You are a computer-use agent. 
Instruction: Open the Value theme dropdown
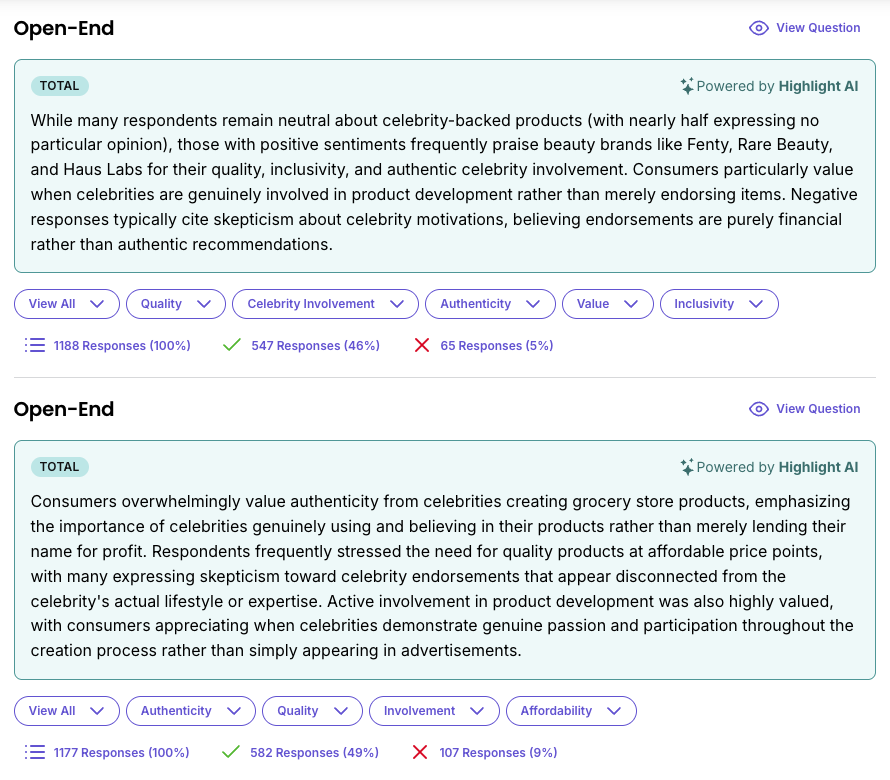coord(608,304)
